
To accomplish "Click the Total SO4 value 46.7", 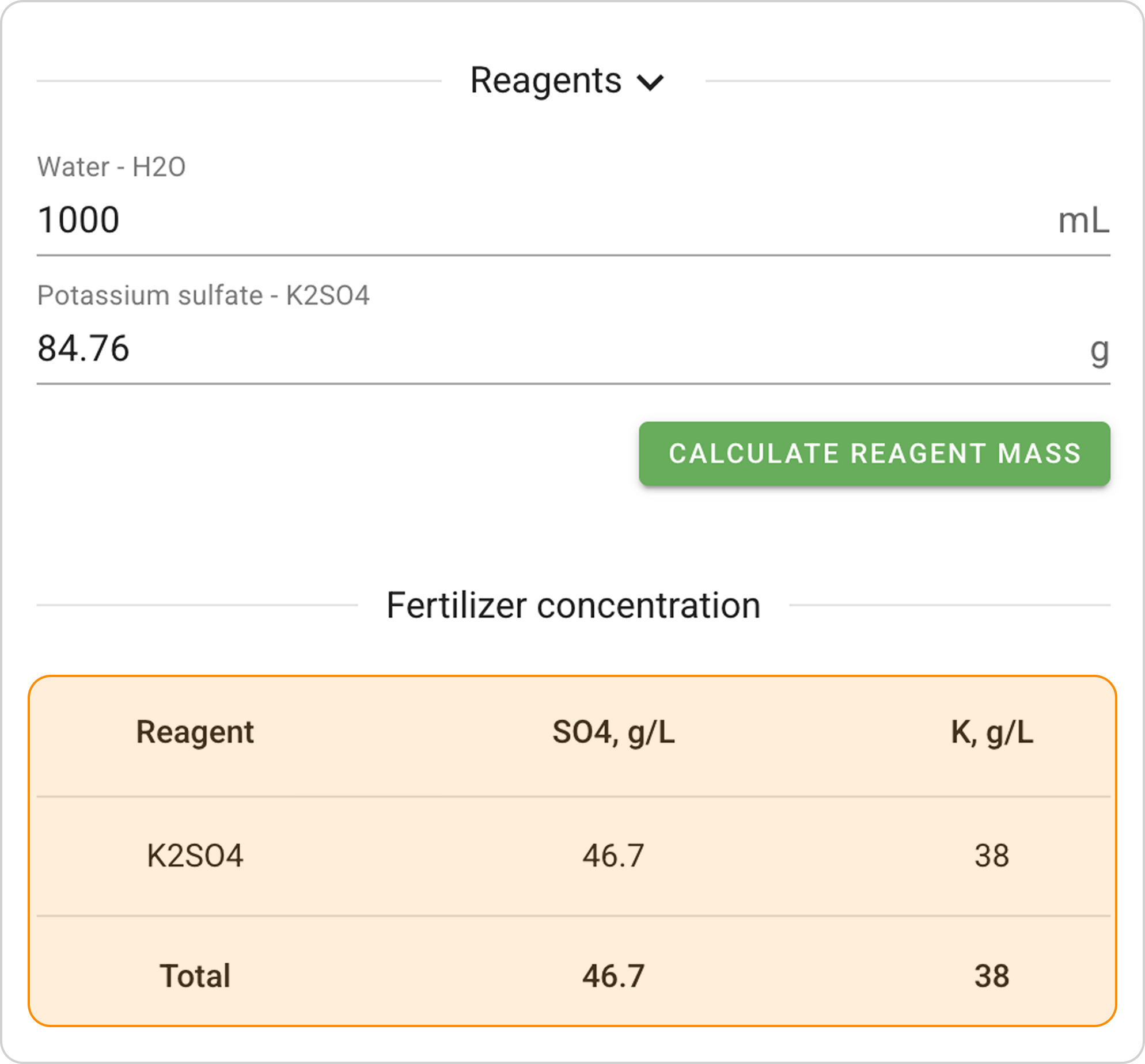I will [x=613, y=976].
